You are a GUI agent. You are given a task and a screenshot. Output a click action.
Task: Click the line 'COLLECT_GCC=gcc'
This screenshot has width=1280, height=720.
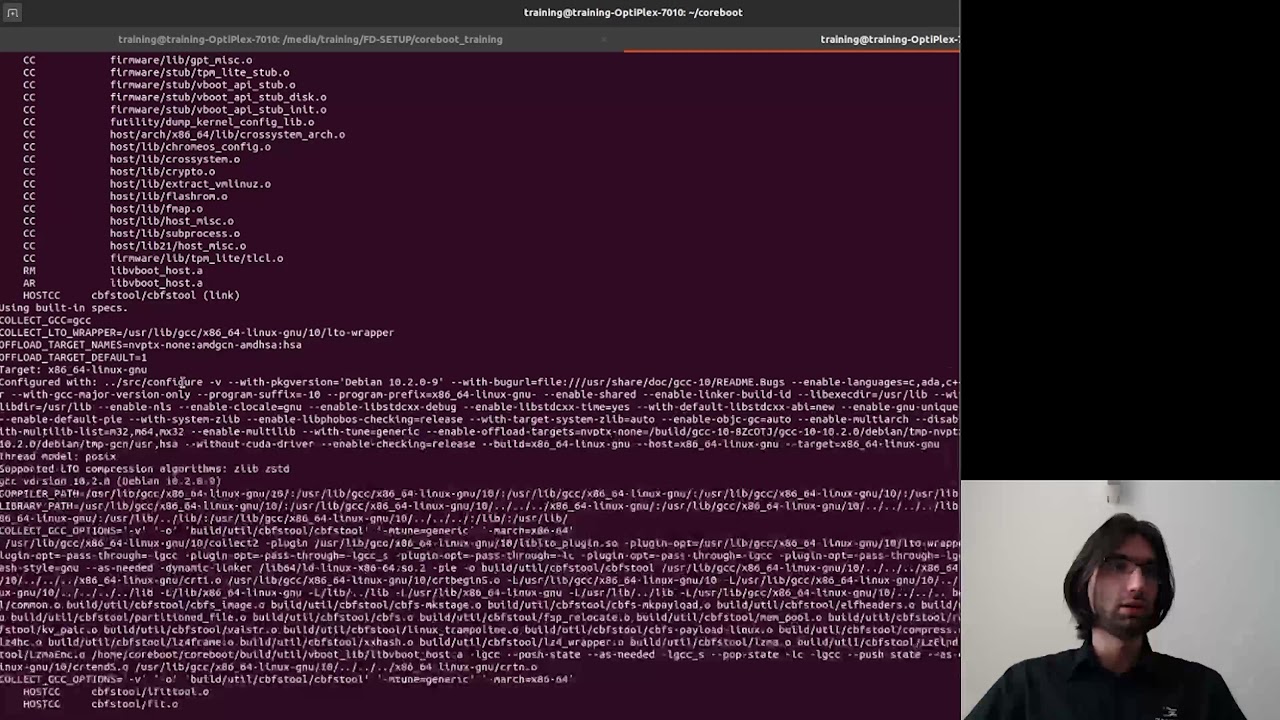tap(46, 320)
